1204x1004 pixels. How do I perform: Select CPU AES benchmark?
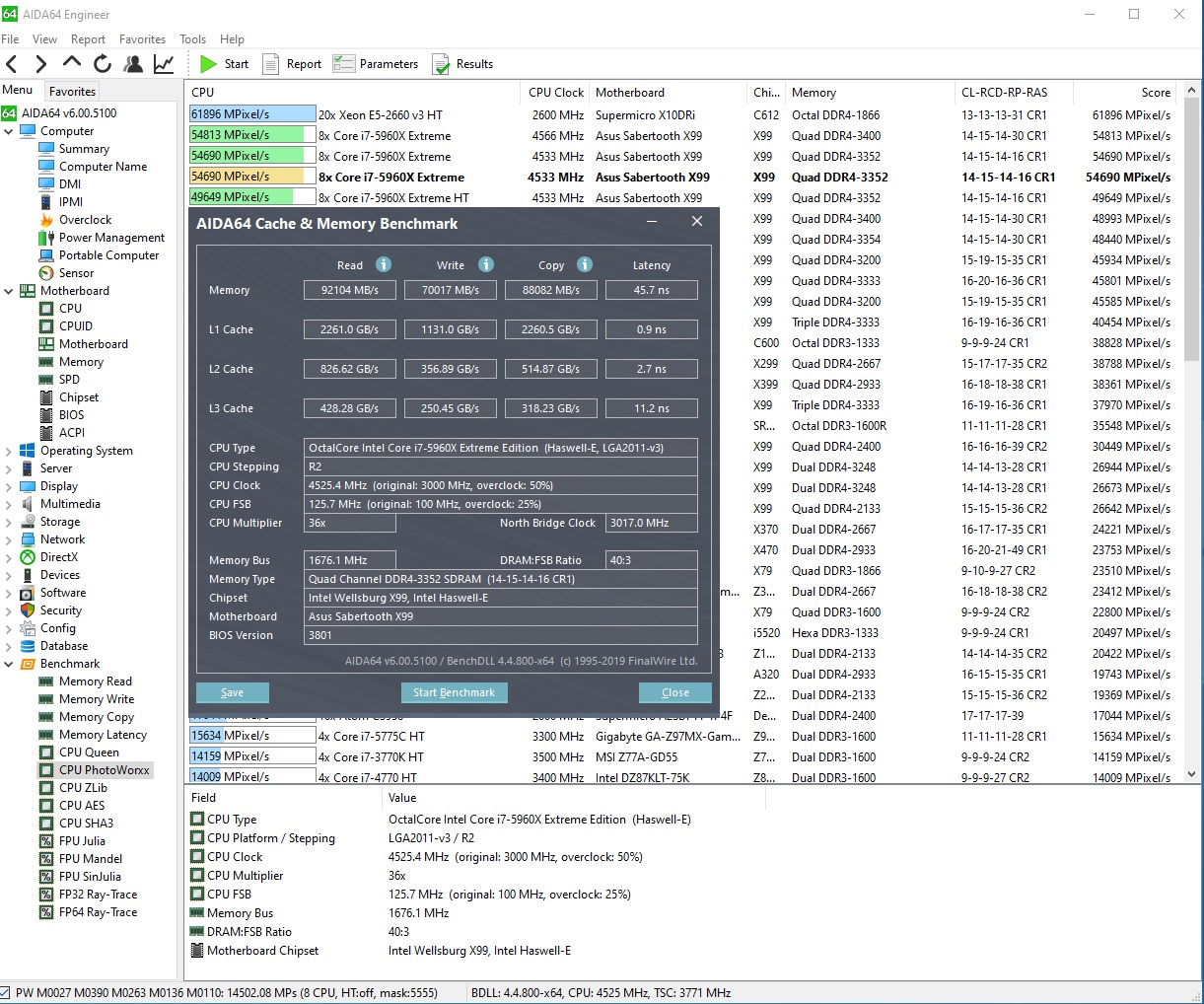click(x=82, y=806)
